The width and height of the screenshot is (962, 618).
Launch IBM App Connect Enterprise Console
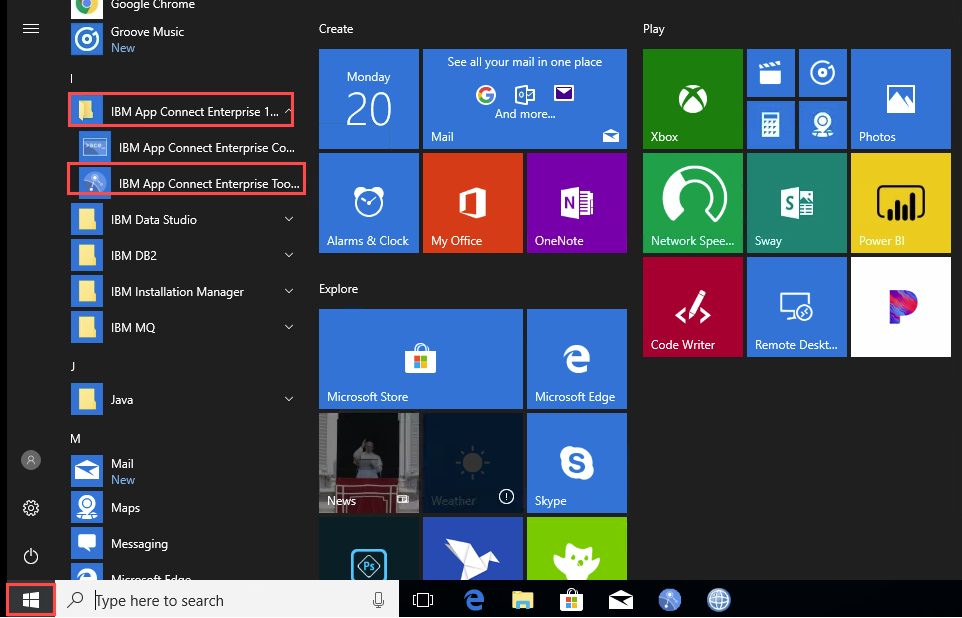(188, 147)
